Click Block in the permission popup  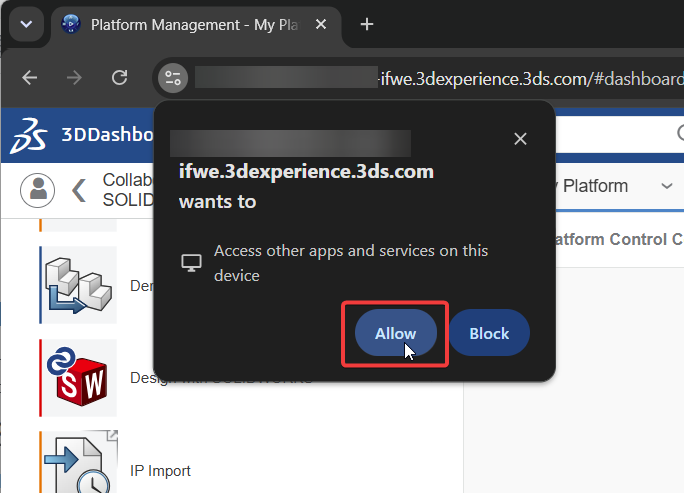(489, 333)
